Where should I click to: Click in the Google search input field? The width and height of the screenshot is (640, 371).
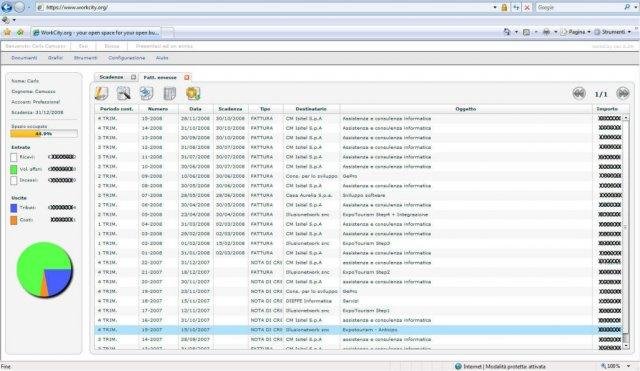(579, 7)
